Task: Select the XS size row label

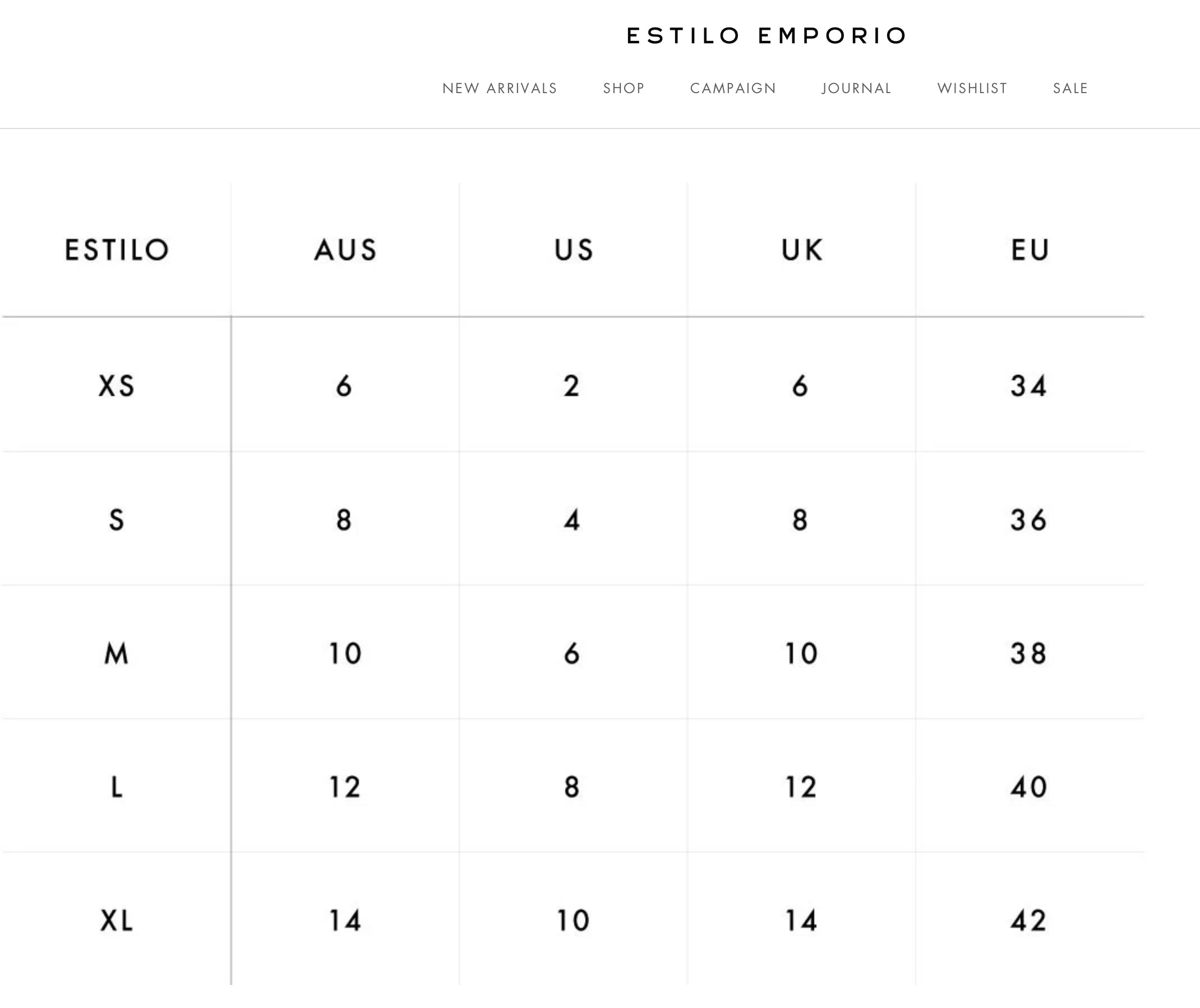Action: click(117, 385)
